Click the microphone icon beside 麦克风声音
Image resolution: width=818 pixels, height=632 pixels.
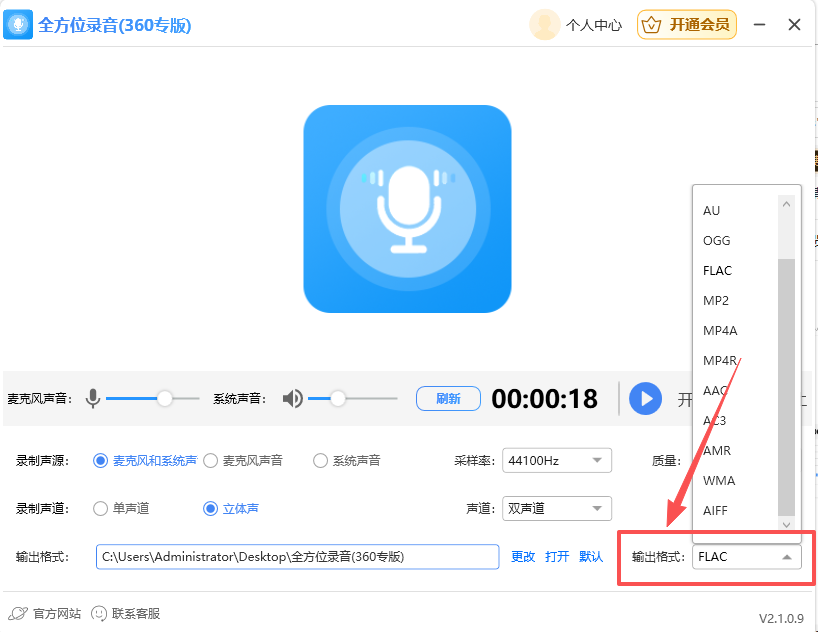(x=92, y=398)
